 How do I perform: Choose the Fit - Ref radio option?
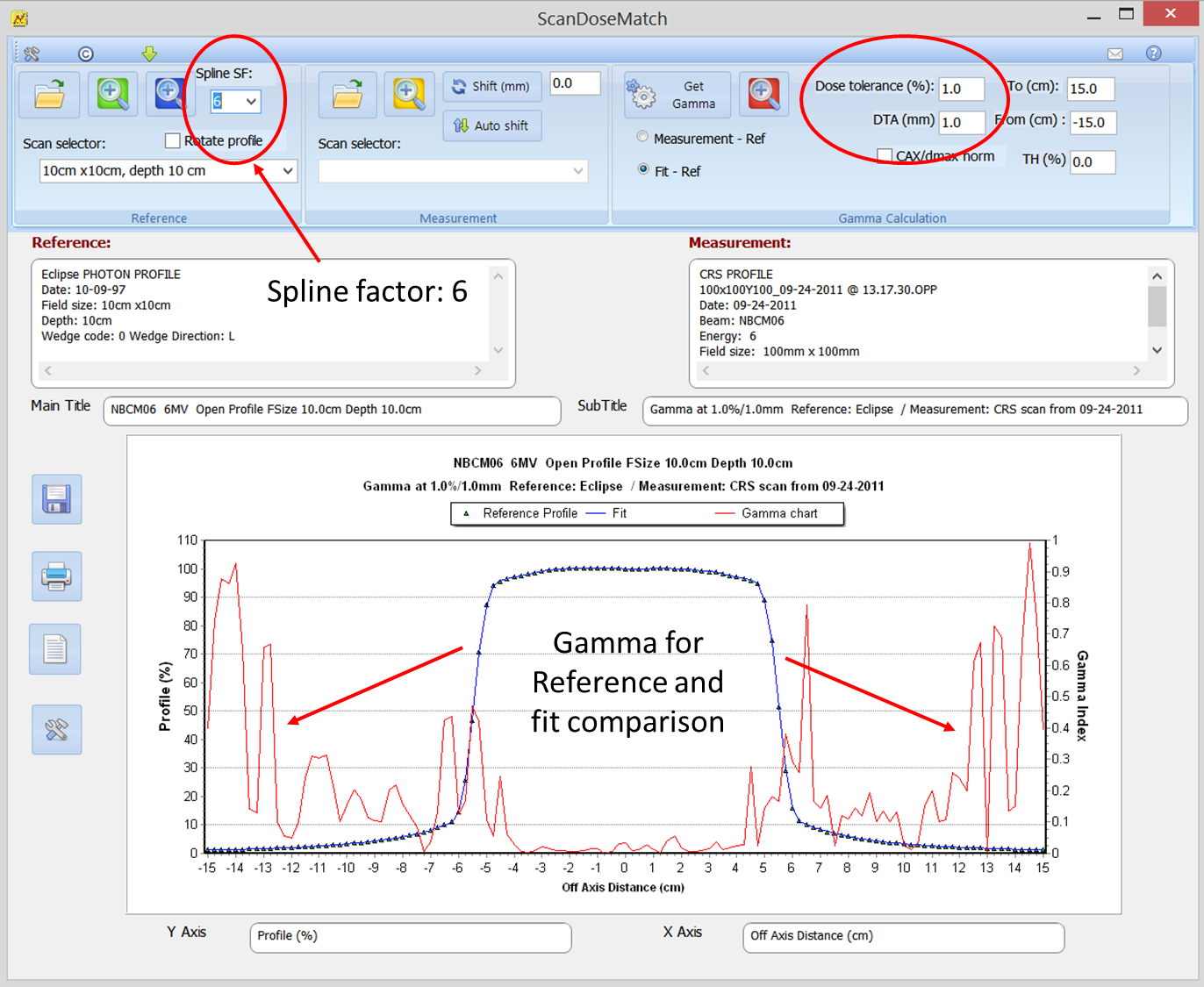coord(643,170)
